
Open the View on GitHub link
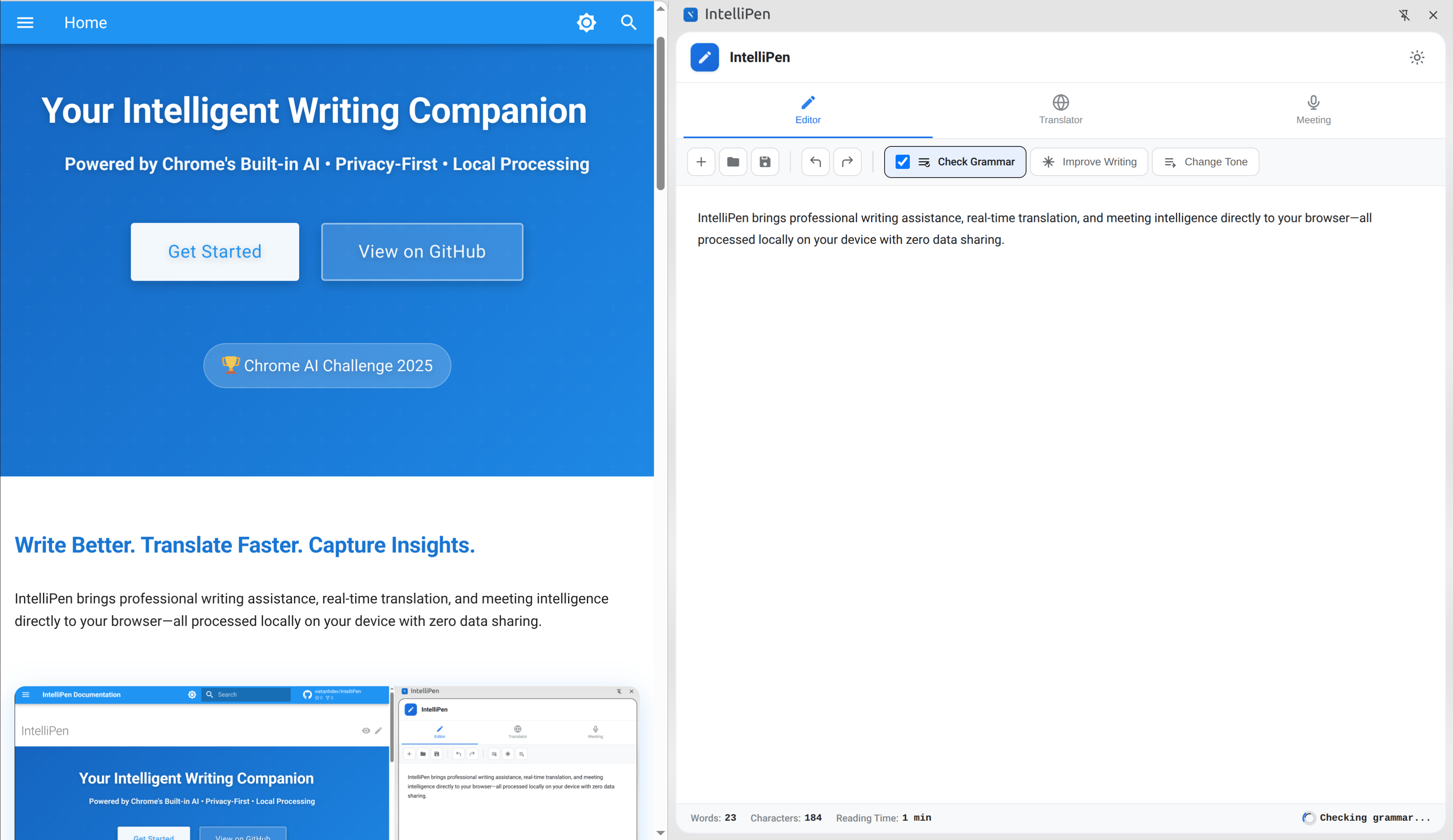point(422,252)
